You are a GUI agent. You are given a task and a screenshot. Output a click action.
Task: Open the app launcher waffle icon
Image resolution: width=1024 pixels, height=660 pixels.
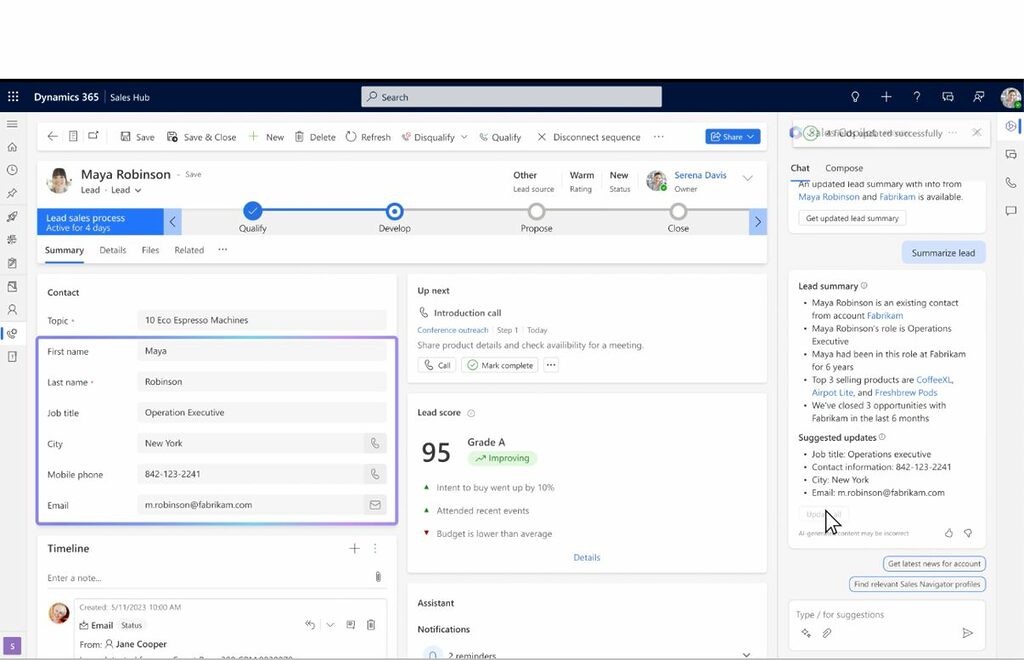(13, 97)
